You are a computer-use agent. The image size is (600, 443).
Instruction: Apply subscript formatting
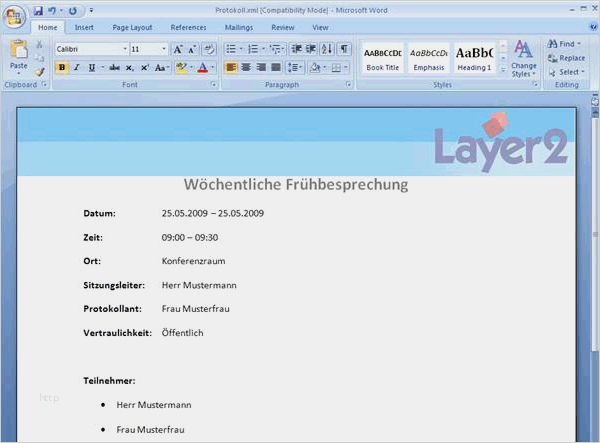130,68
